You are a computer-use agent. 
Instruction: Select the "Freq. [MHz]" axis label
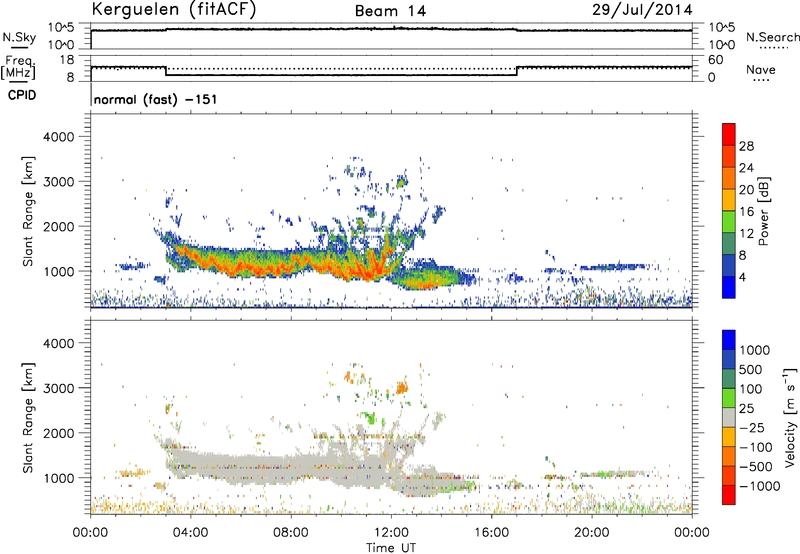pos(18,67)
